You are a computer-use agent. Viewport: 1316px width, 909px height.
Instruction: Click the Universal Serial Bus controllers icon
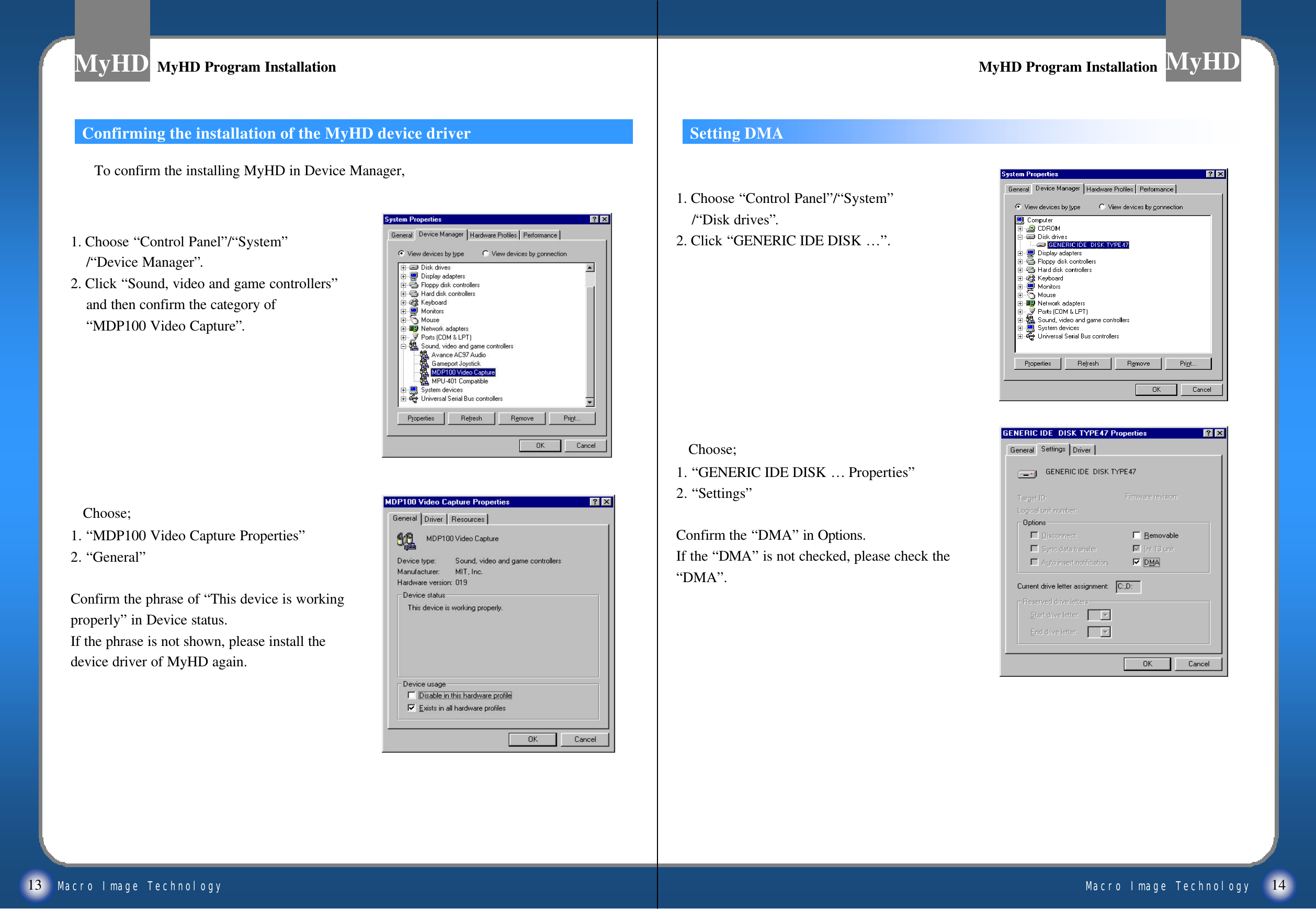point(414,399)
